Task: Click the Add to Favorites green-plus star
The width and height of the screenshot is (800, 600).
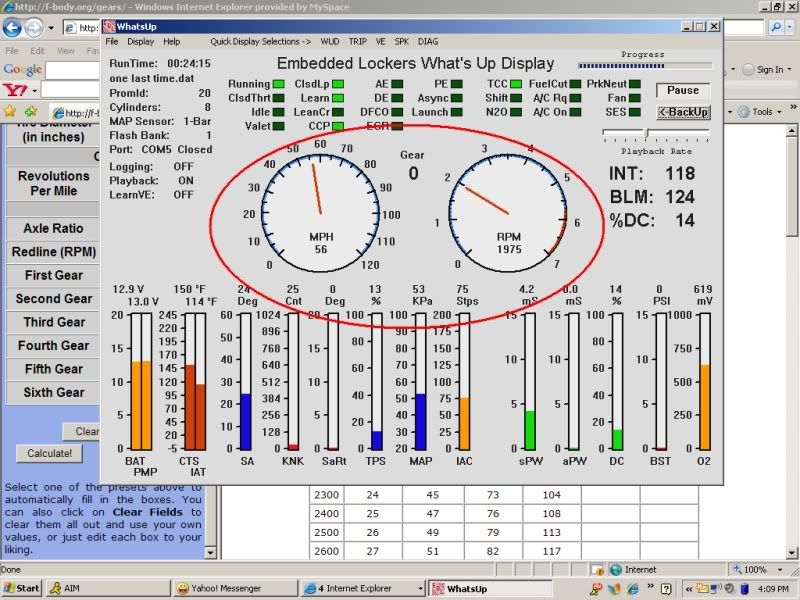Action: [x=32, y=111]
